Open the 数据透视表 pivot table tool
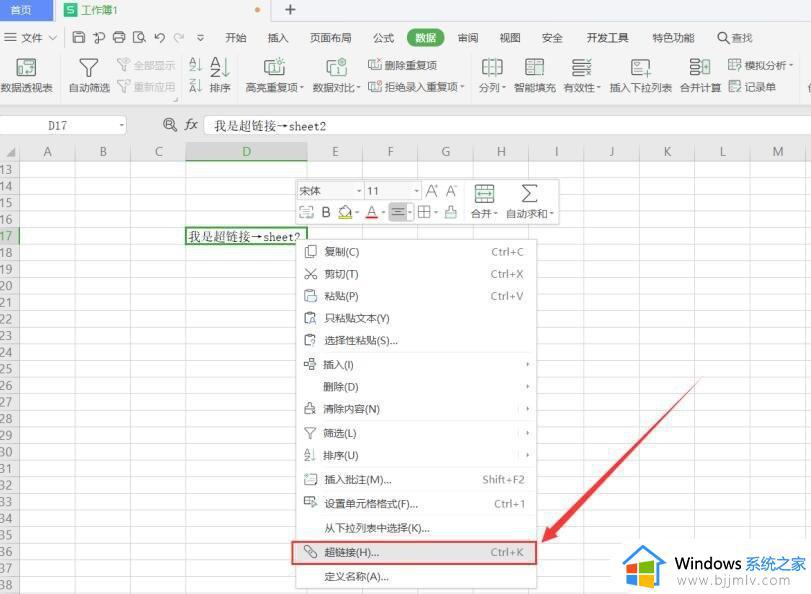 tap(26, 75)
